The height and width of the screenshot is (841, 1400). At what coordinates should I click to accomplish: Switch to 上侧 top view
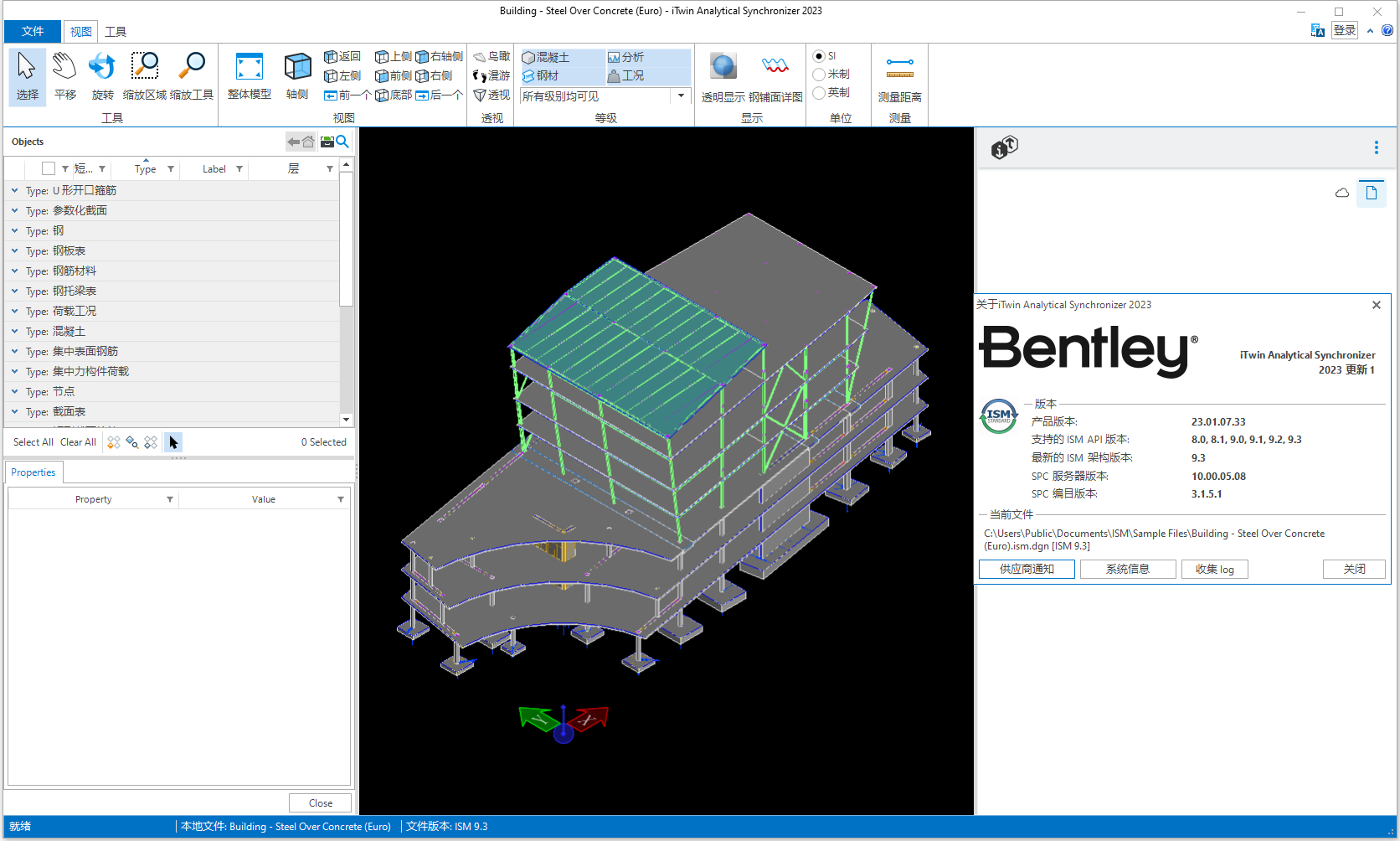click(x=394, y=57)
